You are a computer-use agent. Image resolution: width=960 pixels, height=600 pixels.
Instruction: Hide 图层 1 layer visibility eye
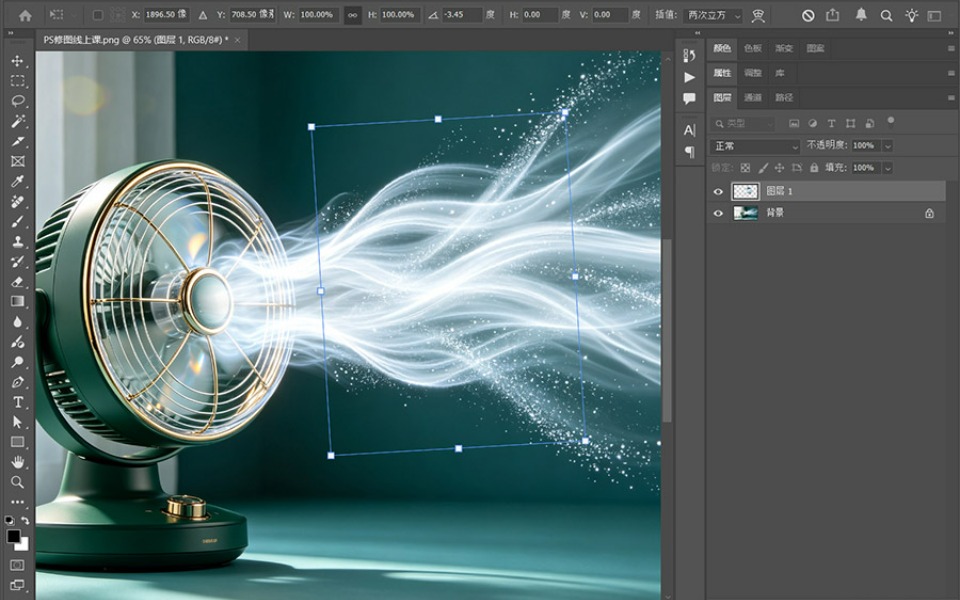(718, 192)
